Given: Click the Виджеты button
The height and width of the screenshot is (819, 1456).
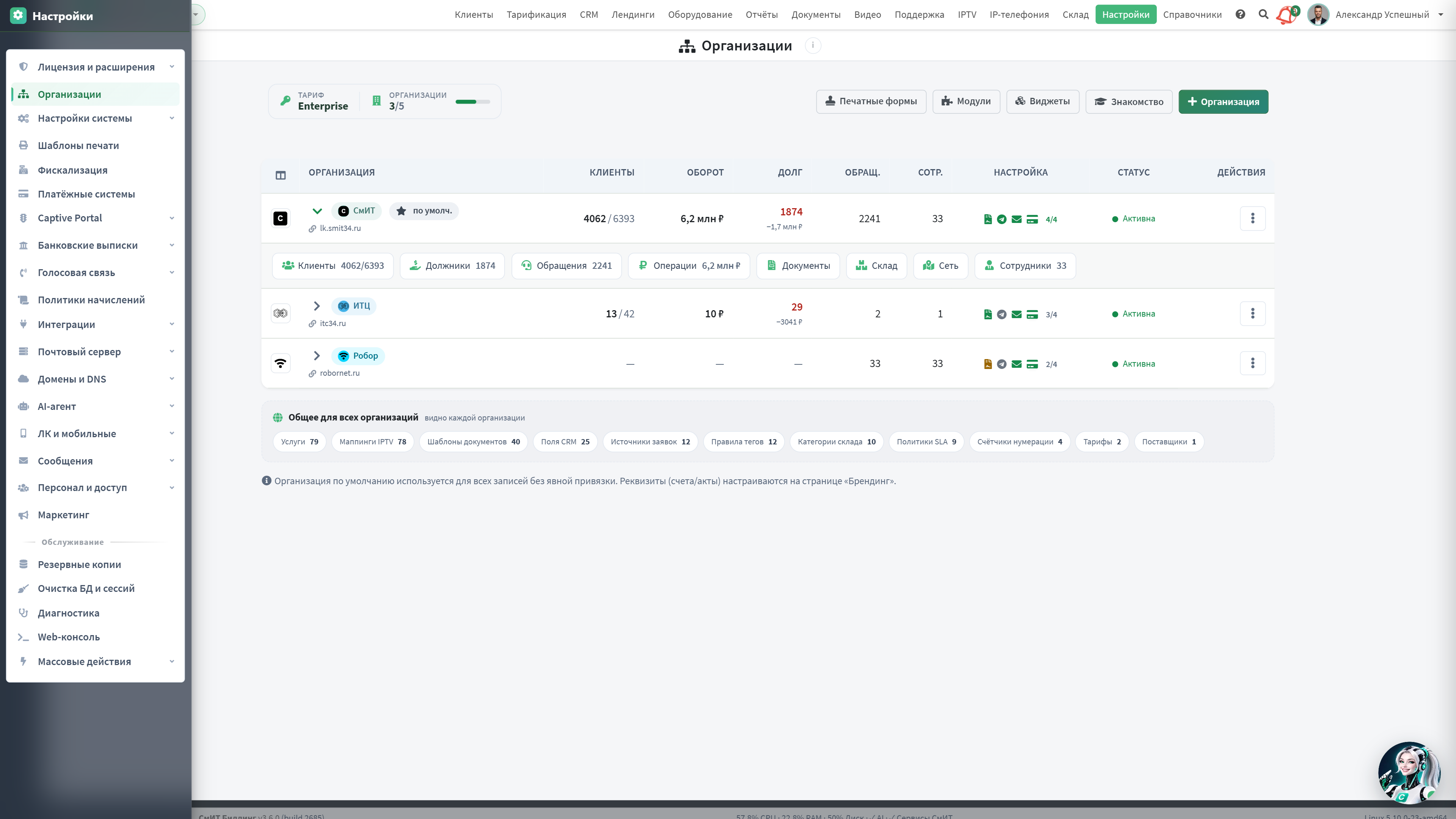Looking at the screenshot, I should click(1042, 102).
